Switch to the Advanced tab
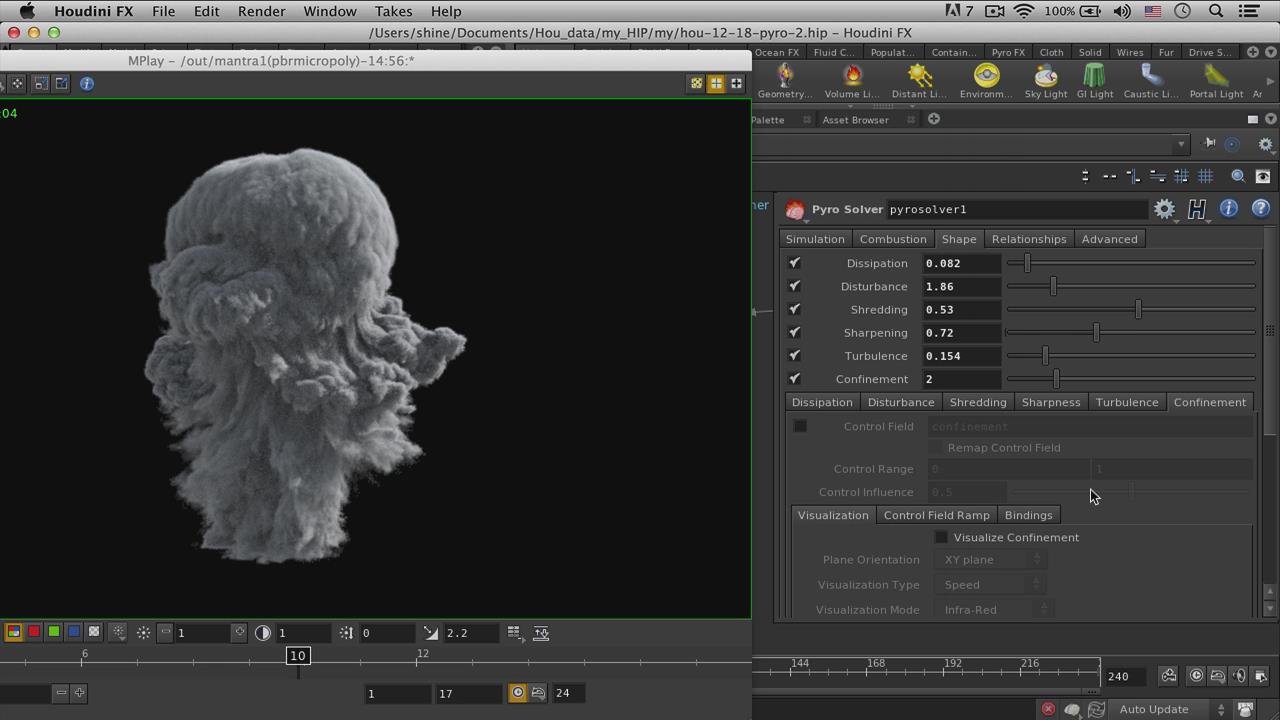Viewport: 1280px width, 720px height. [1109, 239]
